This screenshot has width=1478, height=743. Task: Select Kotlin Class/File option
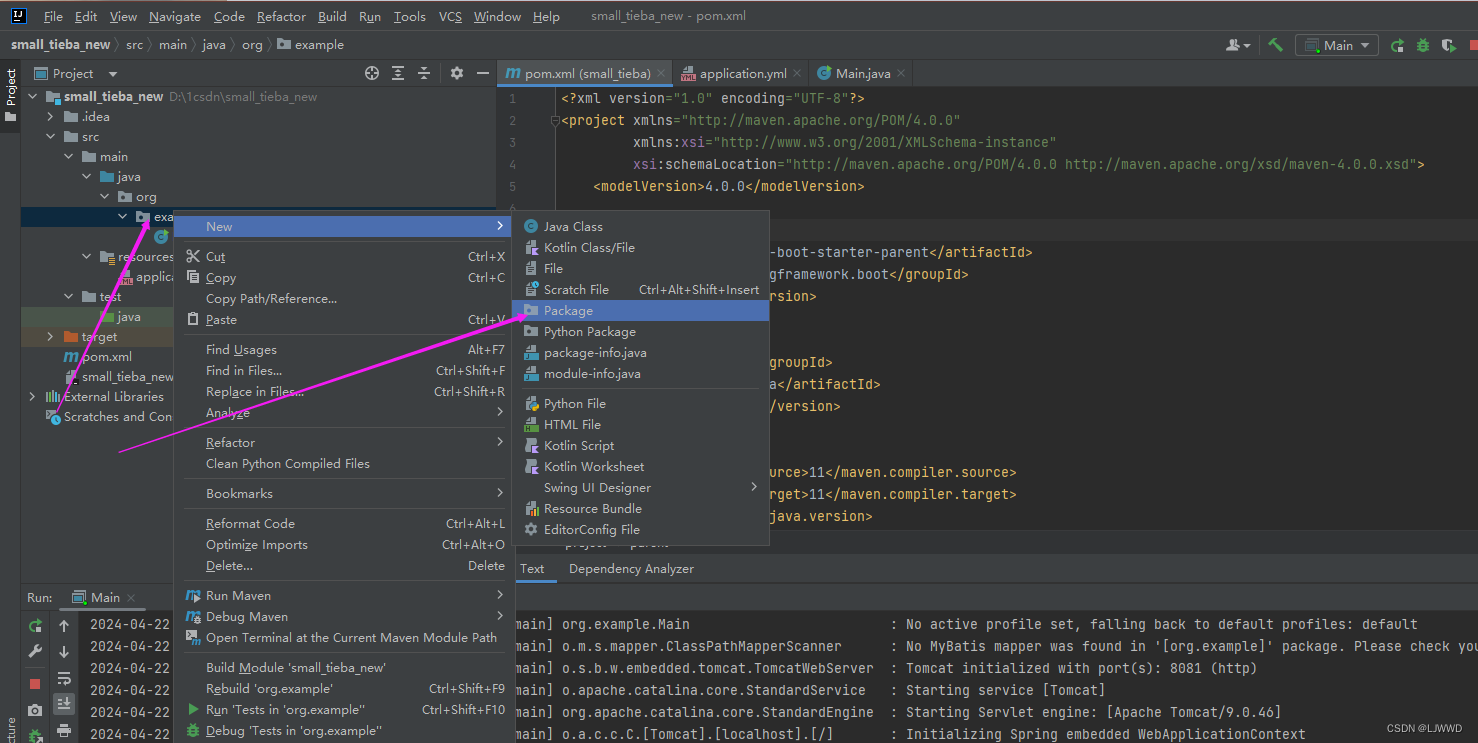(641, 248)
